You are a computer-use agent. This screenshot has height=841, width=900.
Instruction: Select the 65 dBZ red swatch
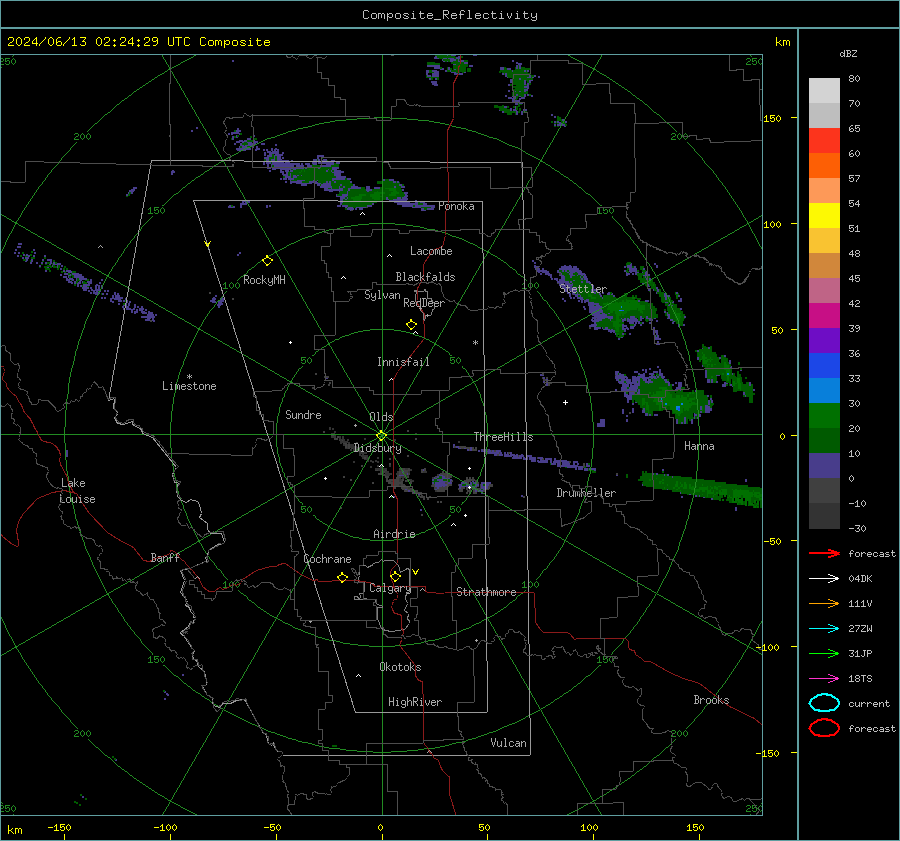point(824,140)
